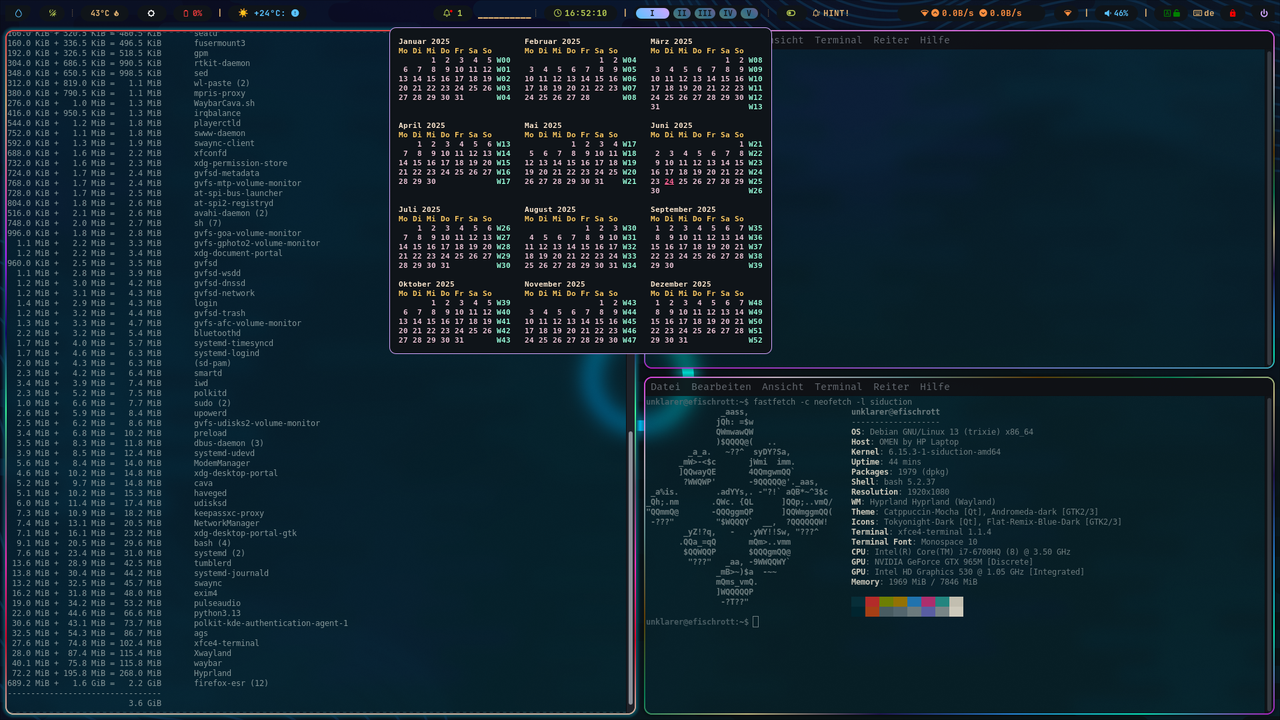Viewport: 1280px width, 720px height.
Task: Click the NetworkManager process line
Action: pyautogui.click(x=133, y=523)
